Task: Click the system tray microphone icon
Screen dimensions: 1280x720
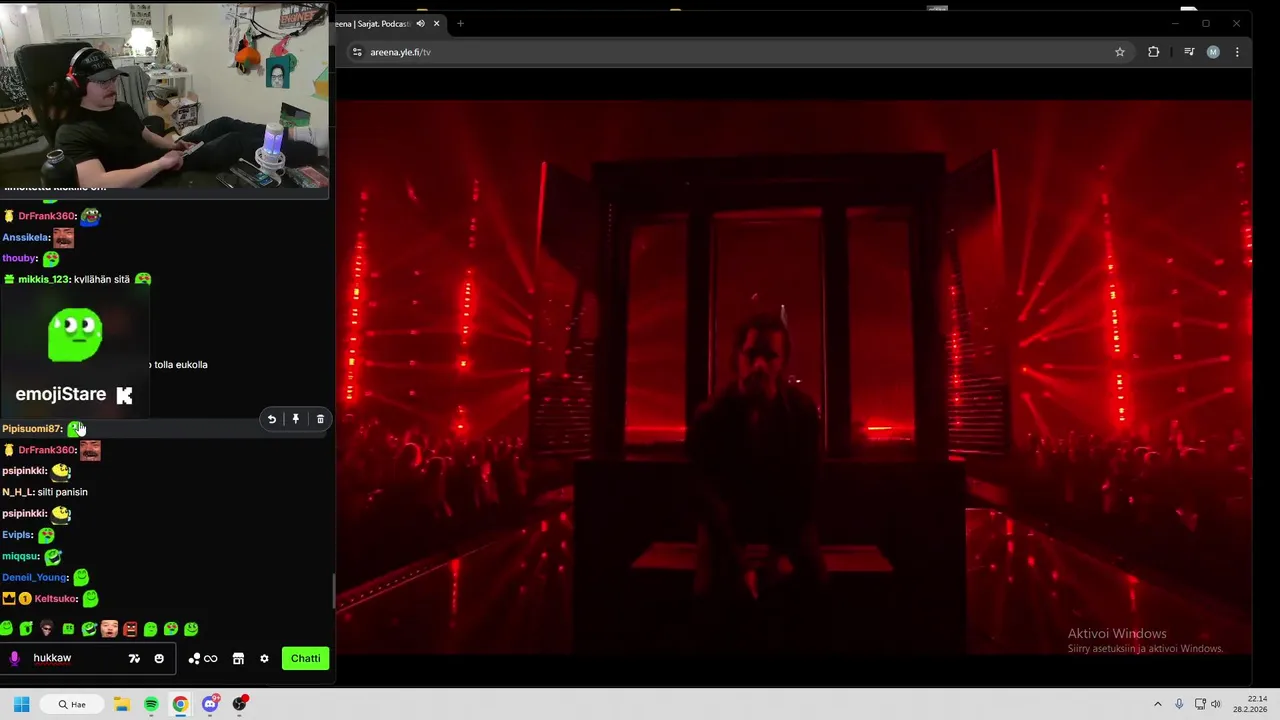Action: coord(1179,704)
